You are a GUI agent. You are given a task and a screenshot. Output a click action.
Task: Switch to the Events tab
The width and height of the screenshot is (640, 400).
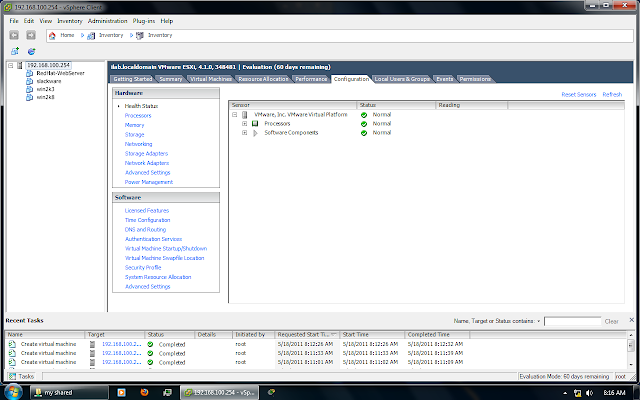[444, 79]
